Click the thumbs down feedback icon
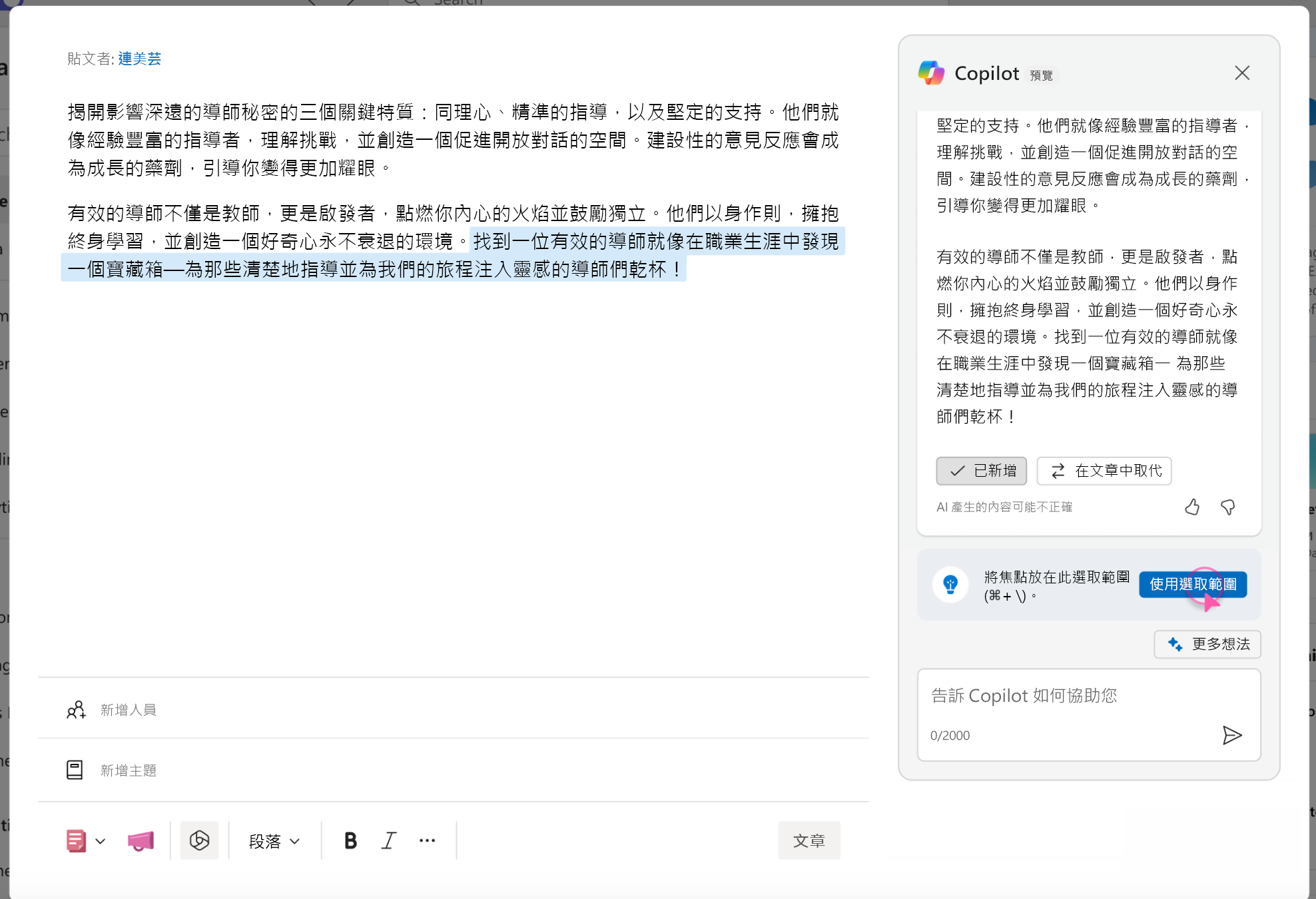 1227,507
